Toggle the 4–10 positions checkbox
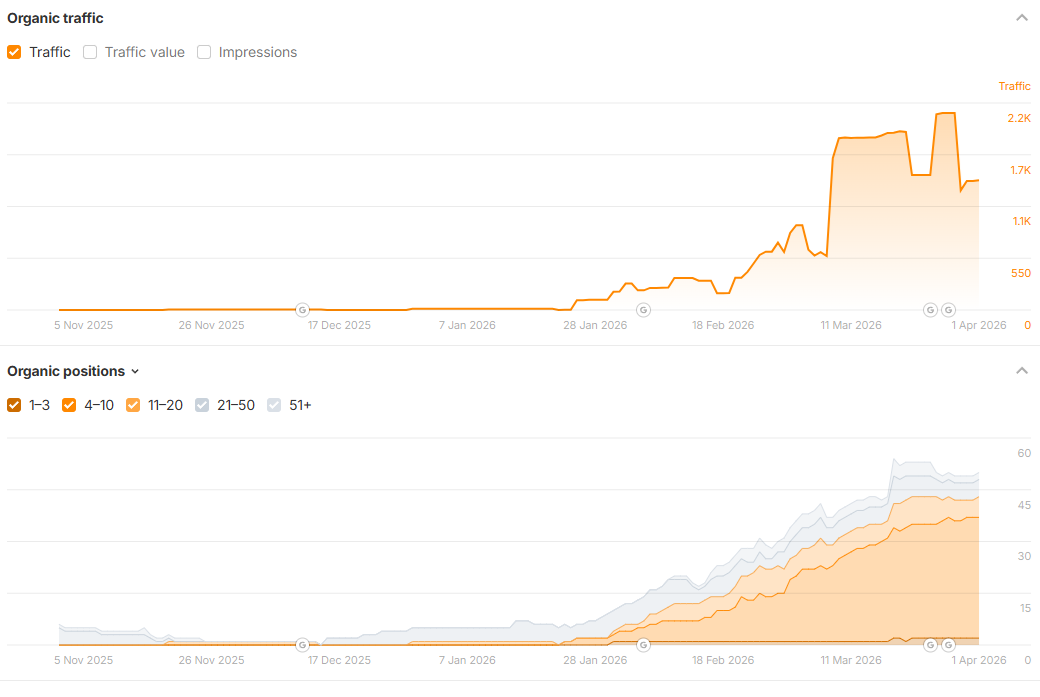 (x=69, y=405)
